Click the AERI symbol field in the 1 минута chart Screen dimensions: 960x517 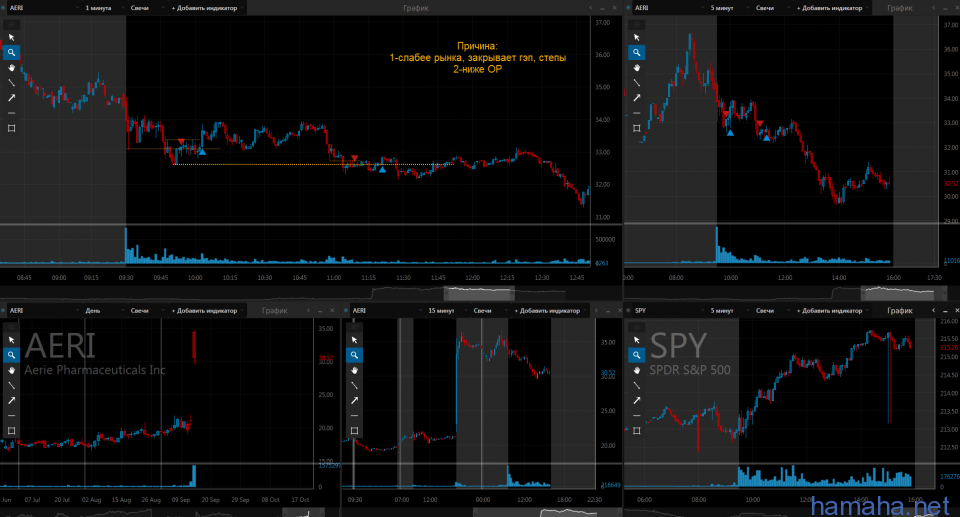tap(44, 8)
